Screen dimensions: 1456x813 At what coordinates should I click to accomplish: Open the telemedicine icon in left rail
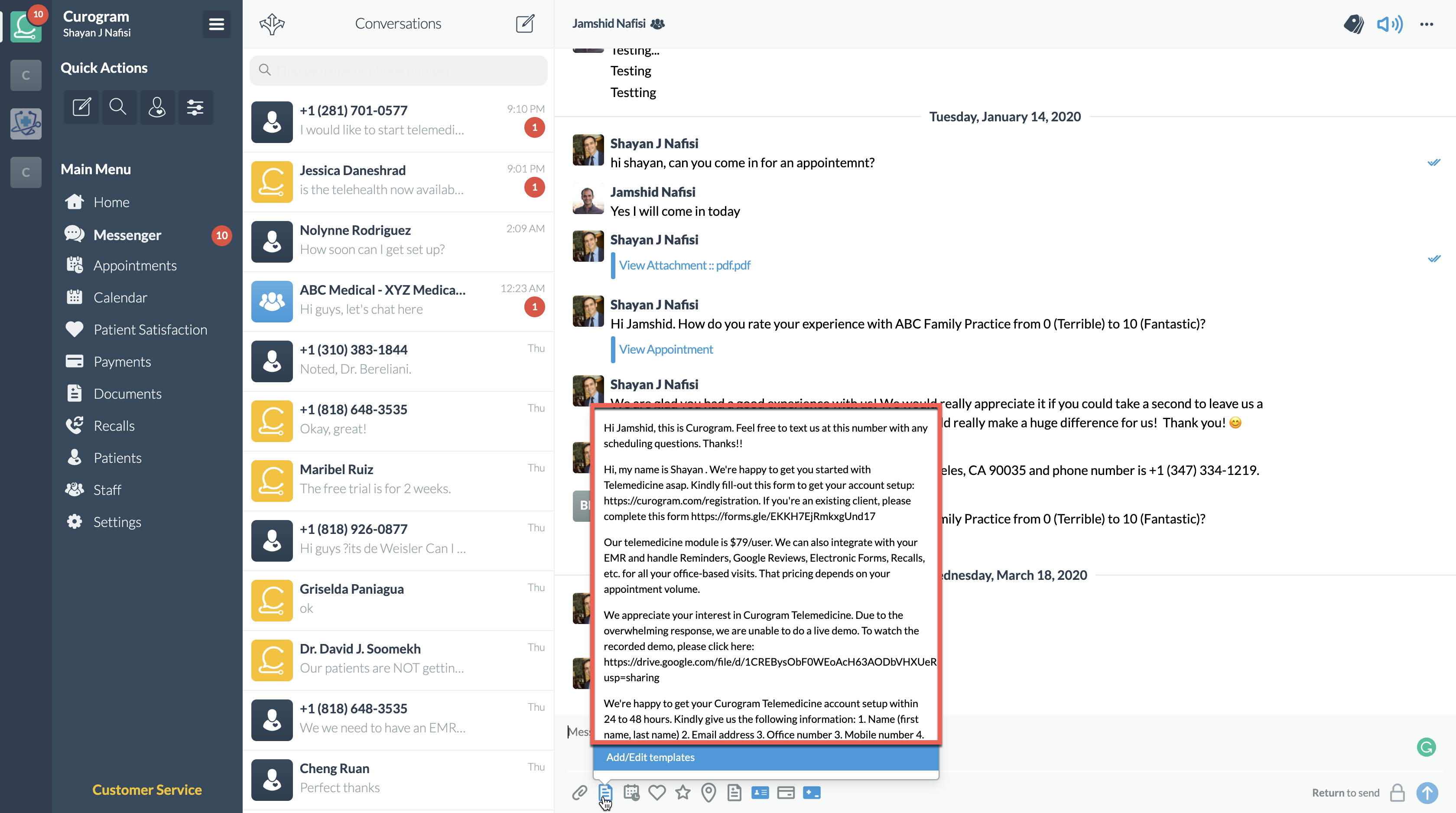pos(26,123)
